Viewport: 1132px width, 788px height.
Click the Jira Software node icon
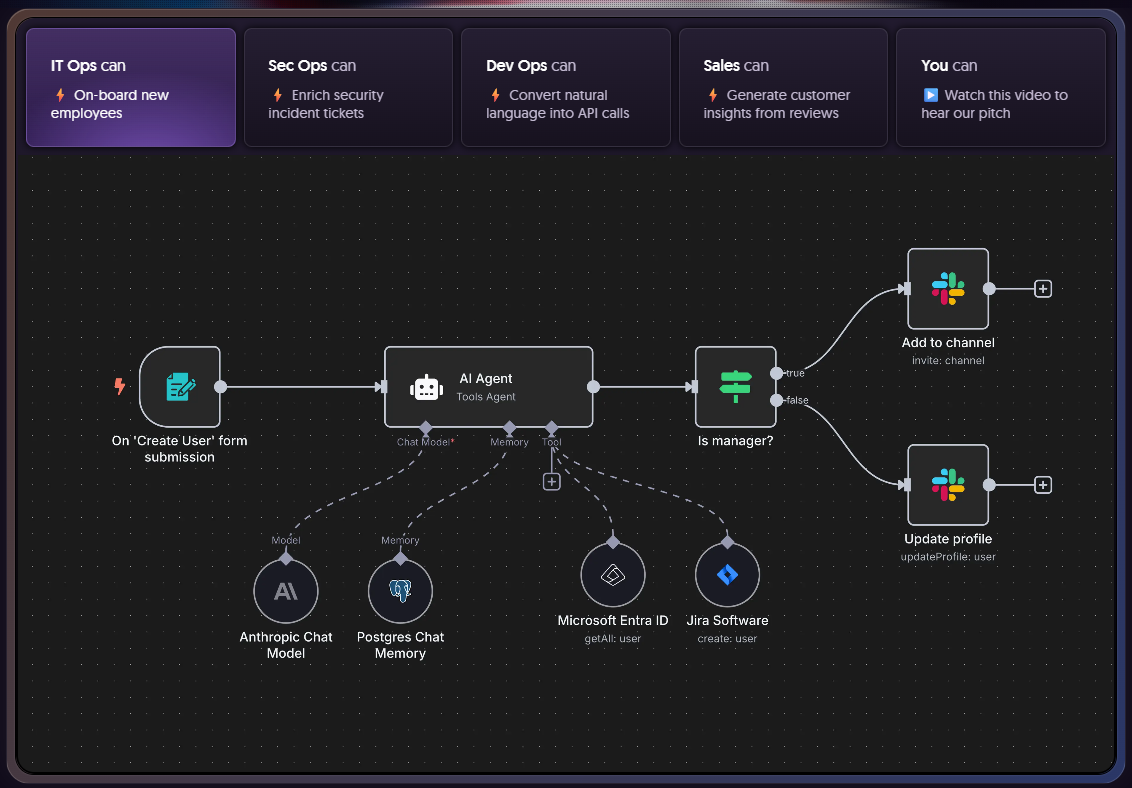(727, 575)
